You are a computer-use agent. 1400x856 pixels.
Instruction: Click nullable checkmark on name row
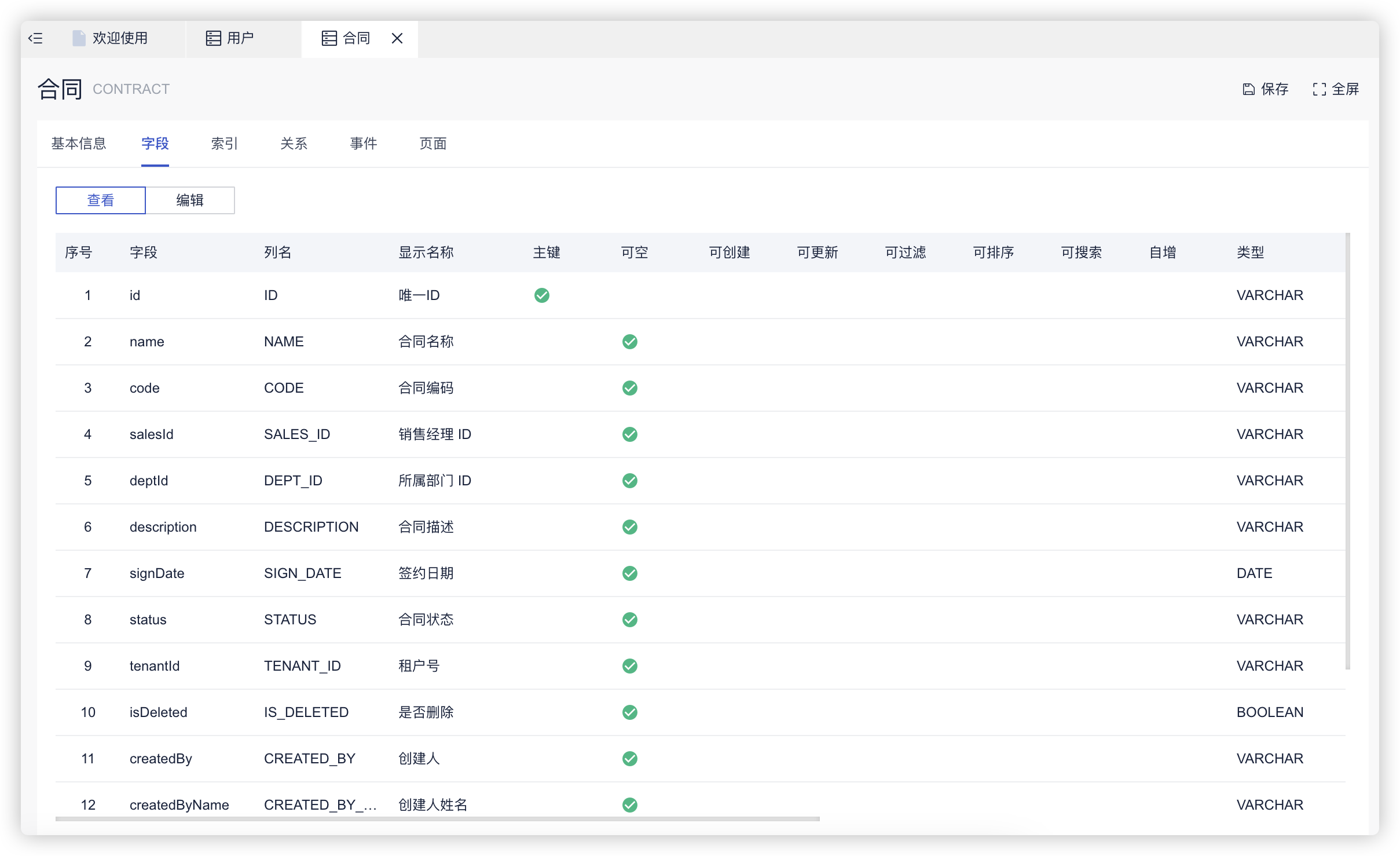[630, 342]
